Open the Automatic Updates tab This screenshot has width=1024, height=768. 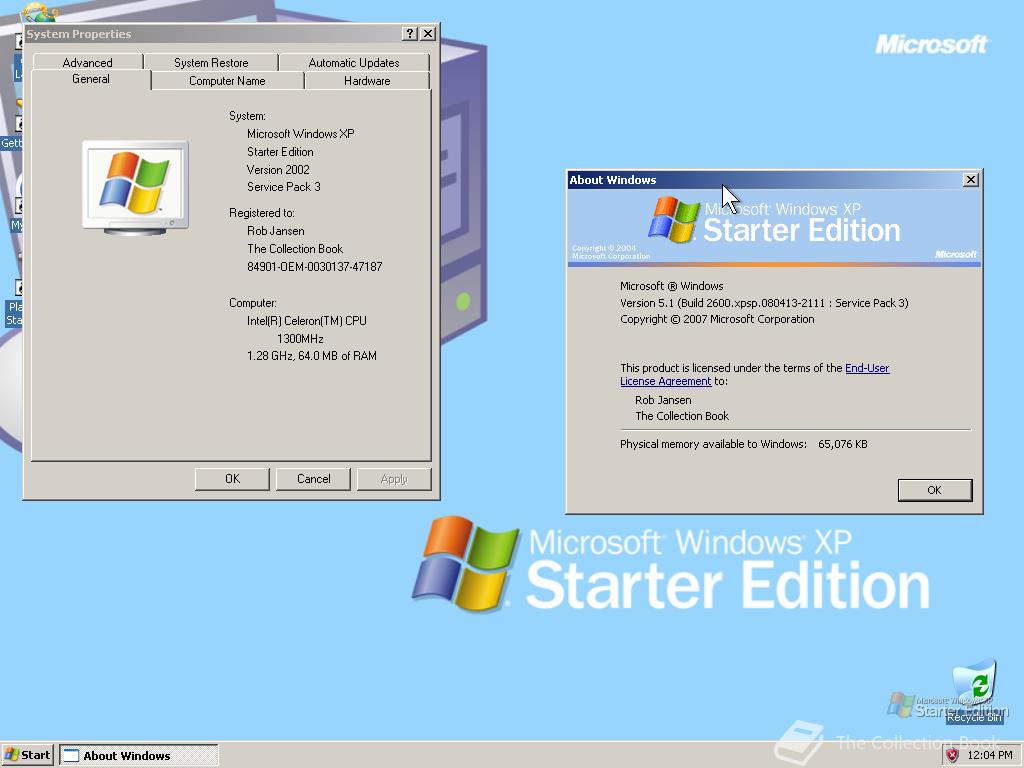[353, 63]
